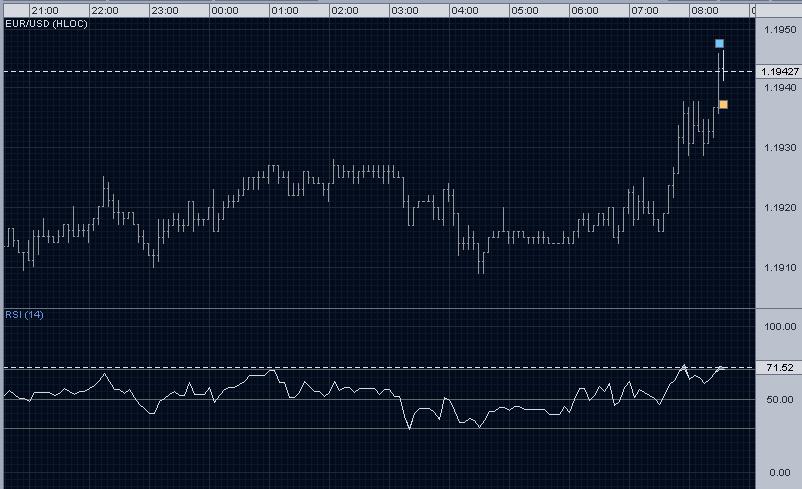The width and height of the screenshot is (802, 489).
Task: Click the 01:00 time axis label
Action: point(284,10)
